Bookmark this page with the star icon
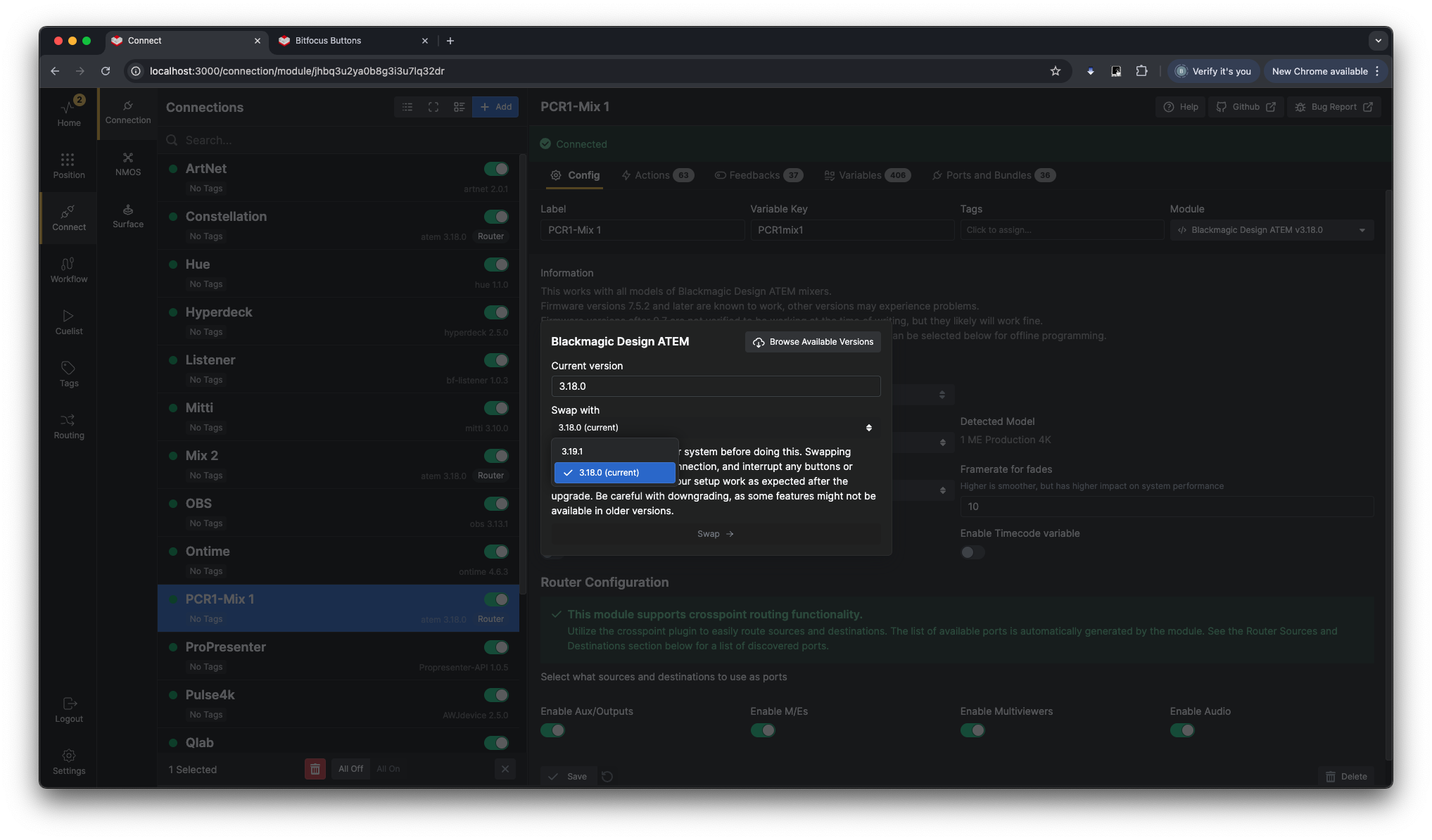 [x=1055, y=71]
